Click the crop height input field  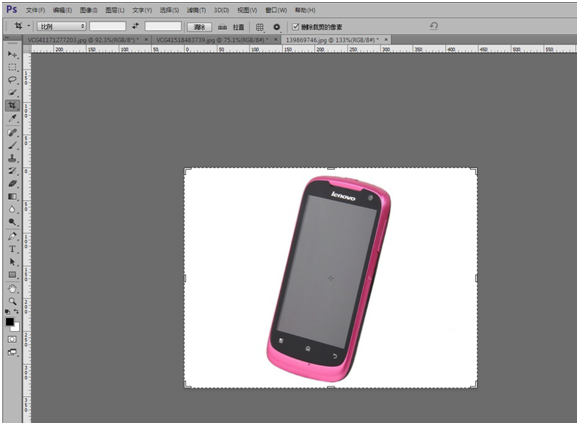(163, 26)
